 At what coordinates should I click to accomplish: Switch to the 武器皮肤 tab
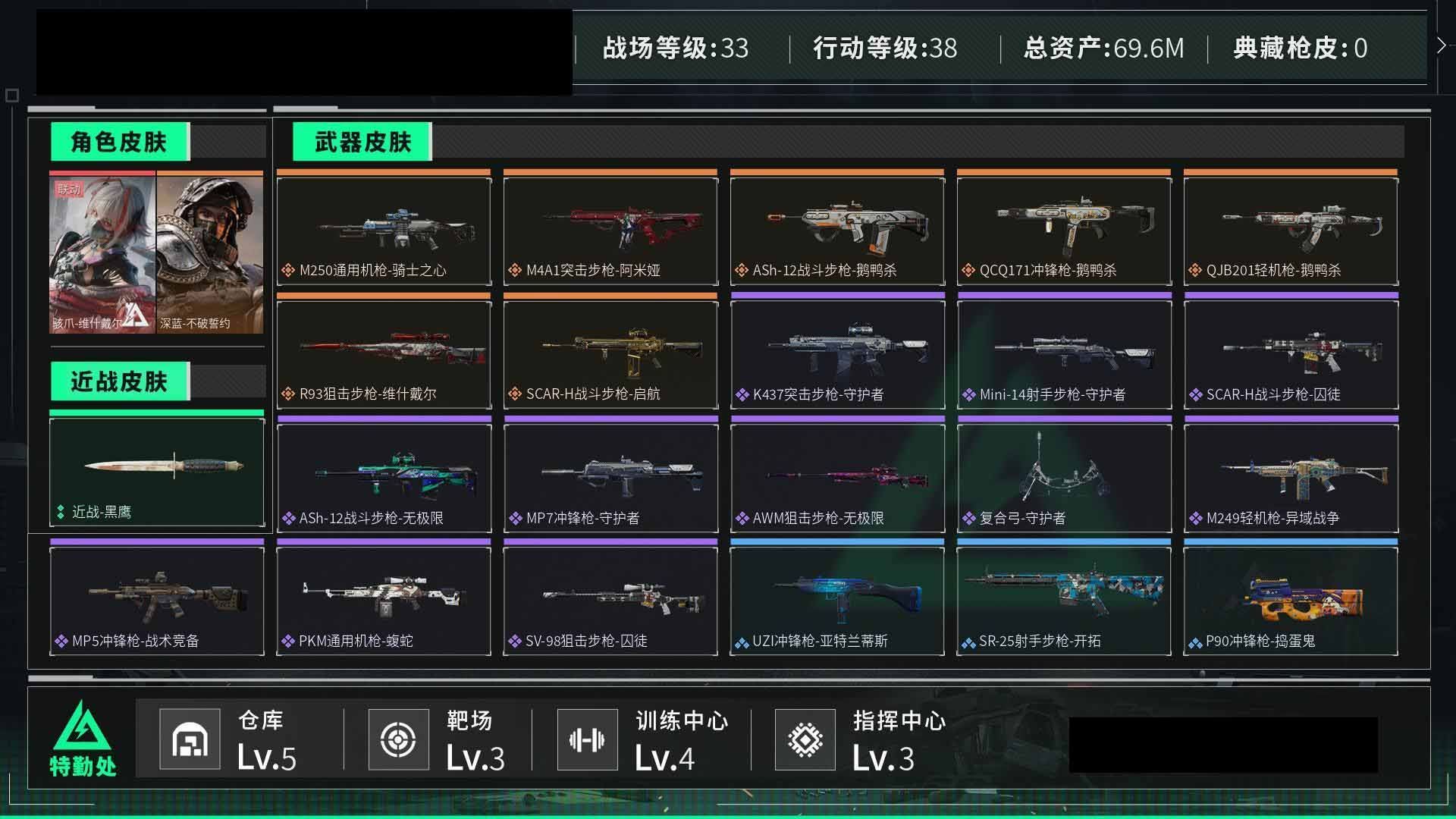pyautogui.click(x=362, y=142)
